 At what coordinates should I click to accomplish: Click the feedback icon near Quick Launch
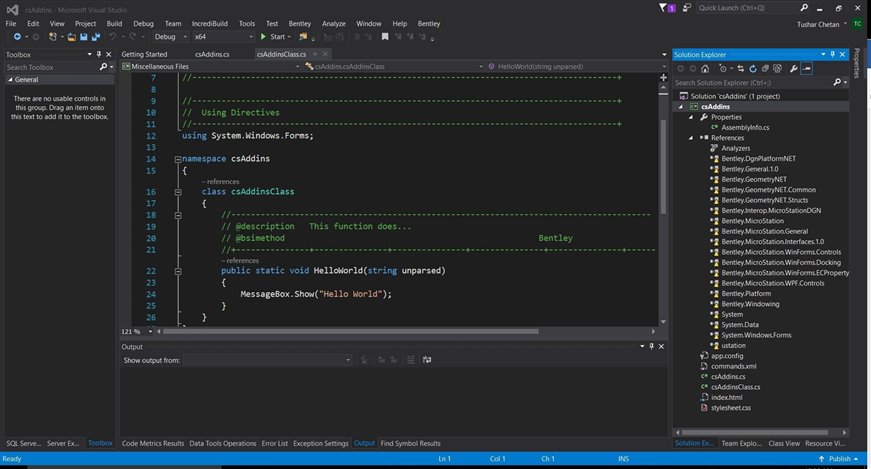687,8
